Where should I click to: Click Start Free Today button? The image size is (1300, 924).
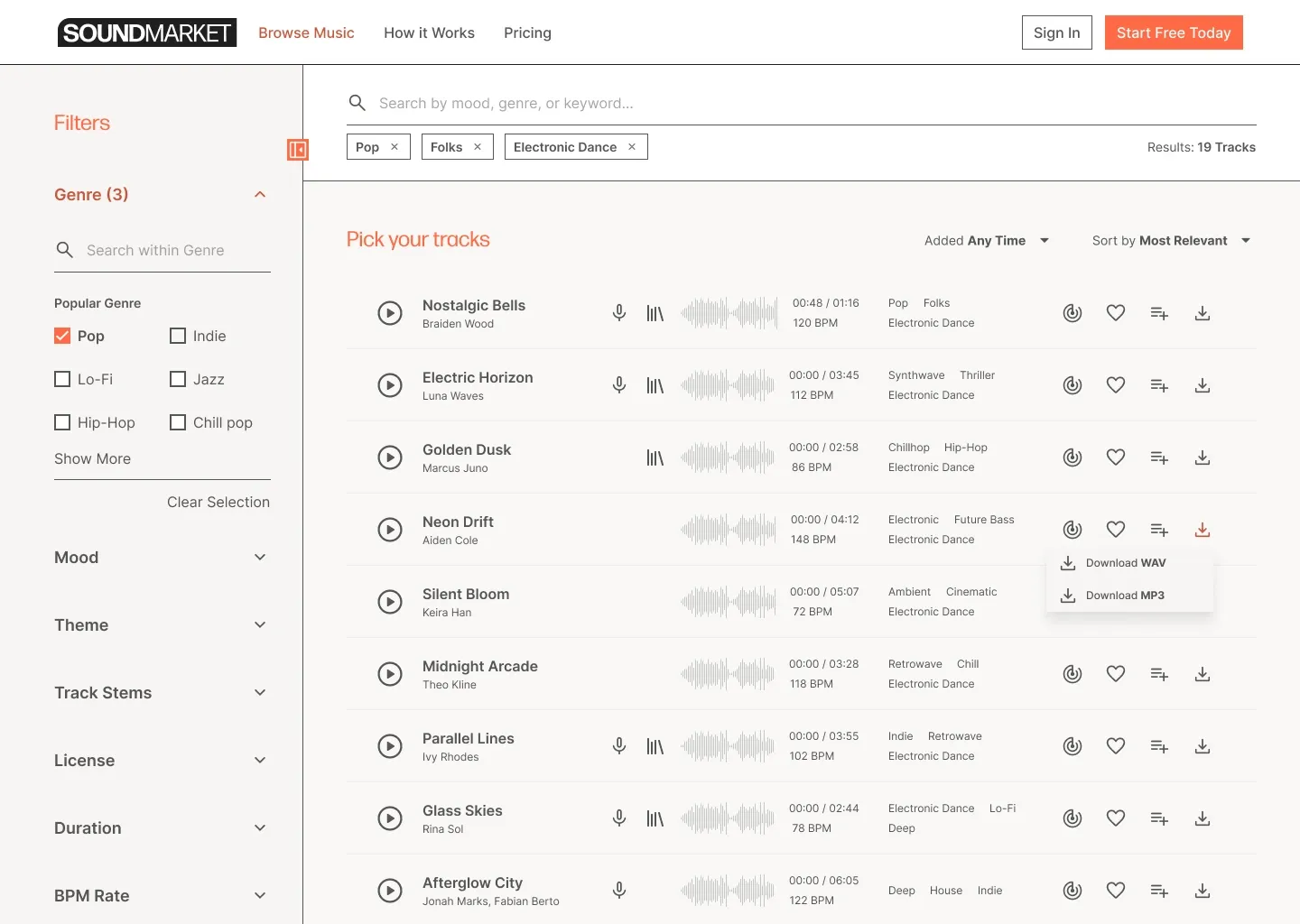[x=1174, y=32]
